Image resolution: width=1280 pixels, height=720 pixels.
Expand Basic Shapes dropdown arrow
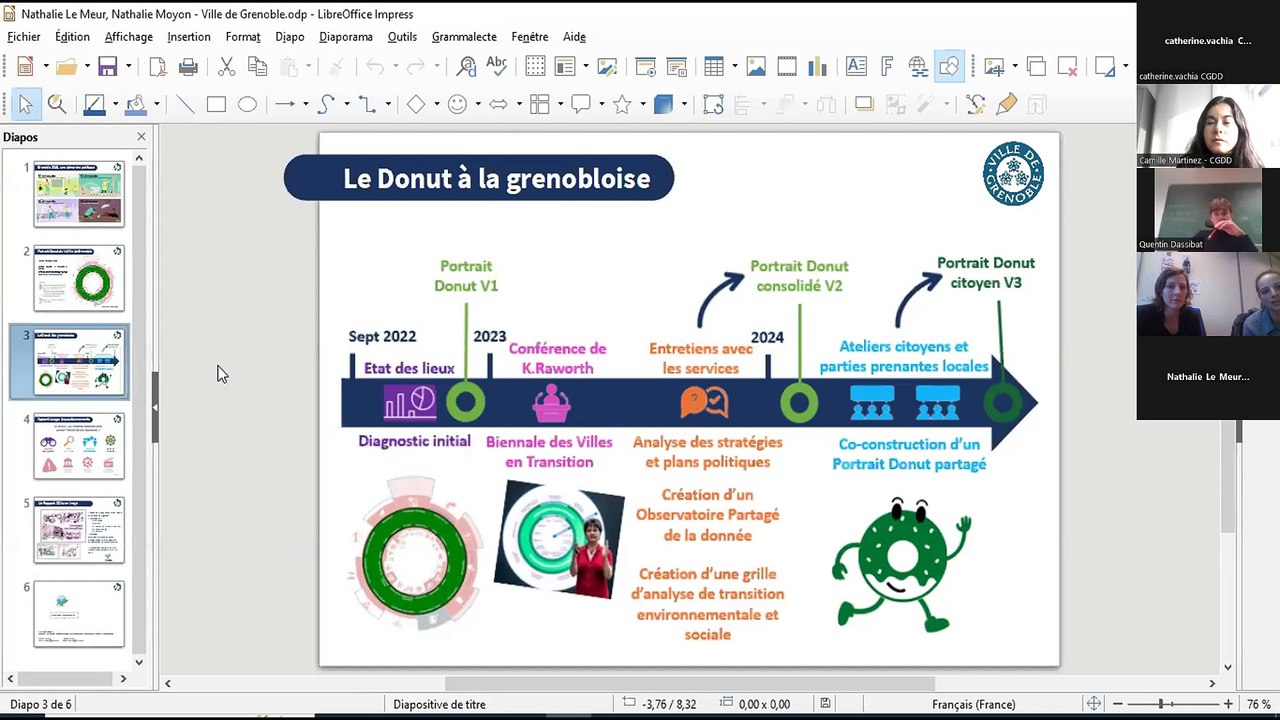tap(436, 104)
